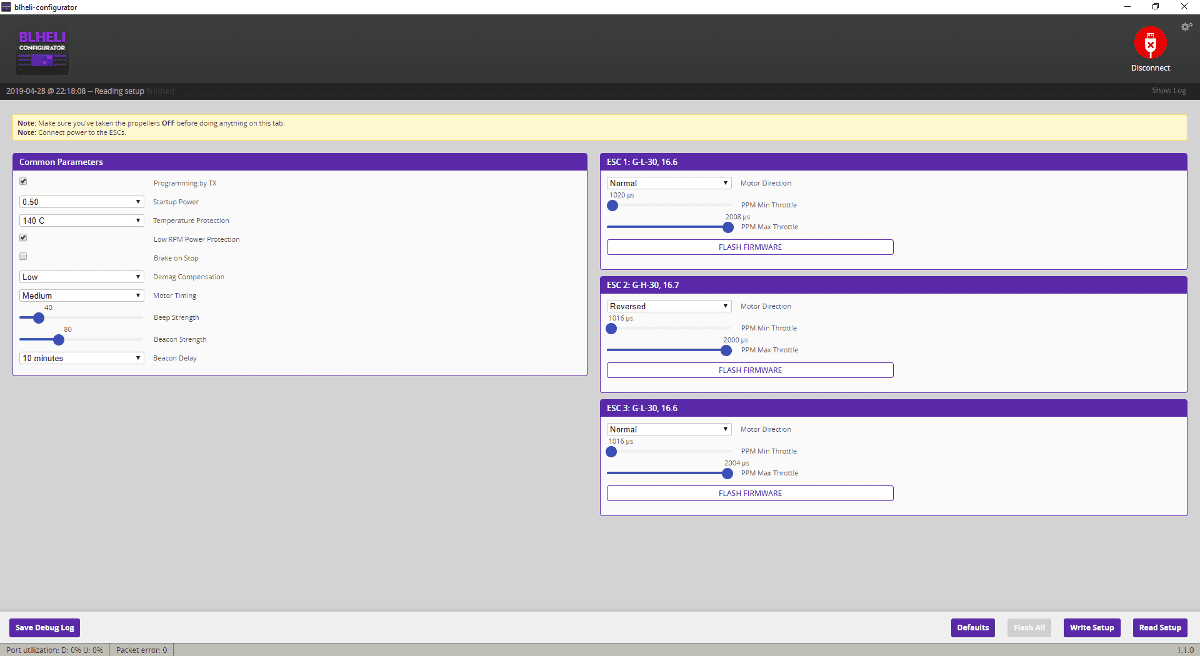Click the Read Setup button

pos(1160,628)
